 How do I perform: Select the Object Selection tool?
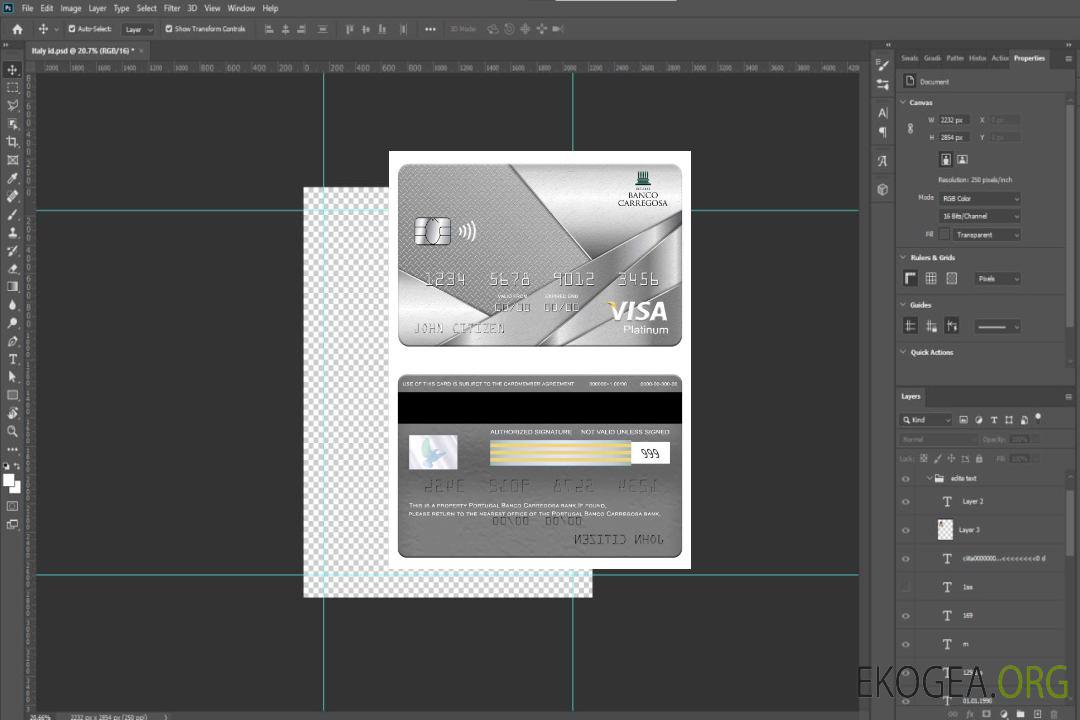tap(12, 124)
